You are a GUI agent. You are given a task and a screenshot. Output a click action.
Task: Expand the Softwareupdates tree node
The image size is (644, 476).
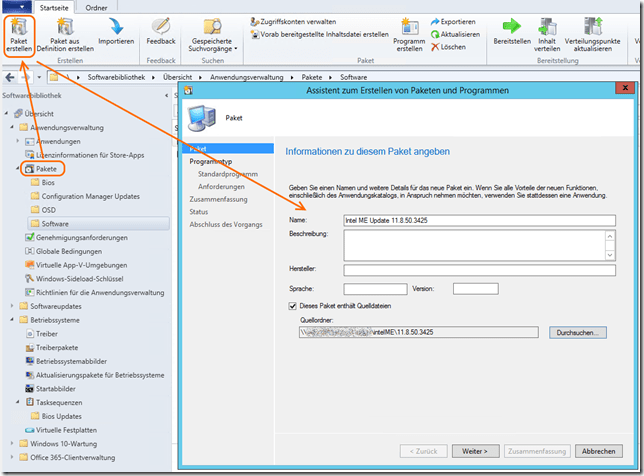[11, 305]
